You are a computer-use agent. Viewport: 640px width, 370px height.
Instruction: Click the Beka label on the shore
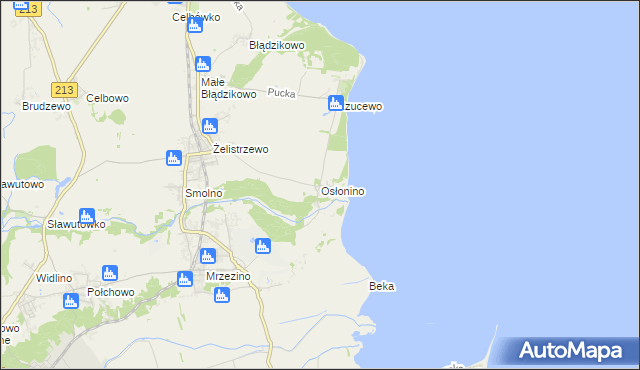coord(382,286)
